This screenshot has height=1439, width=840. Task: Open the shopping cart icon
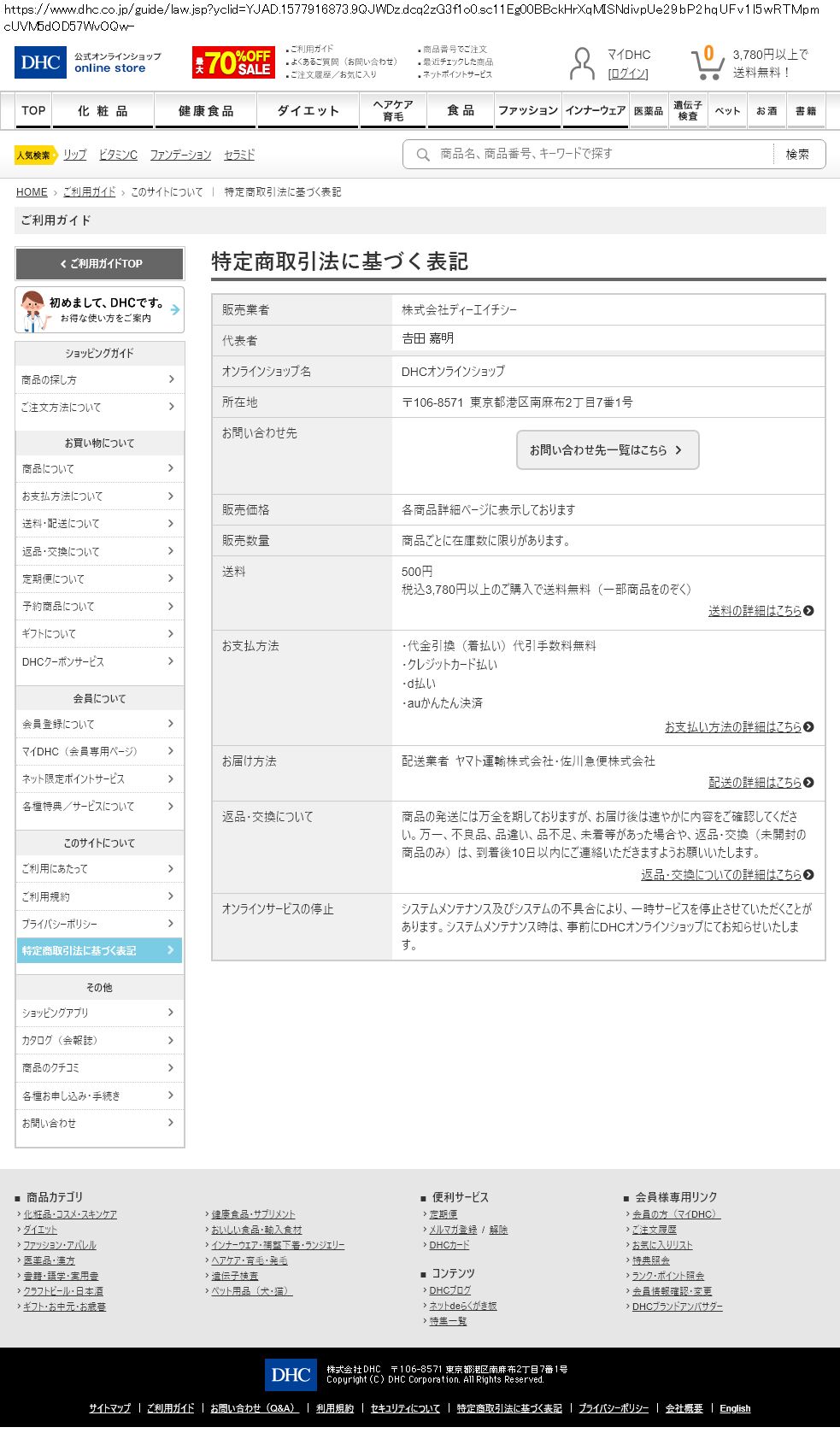click(x=707, y=62)
